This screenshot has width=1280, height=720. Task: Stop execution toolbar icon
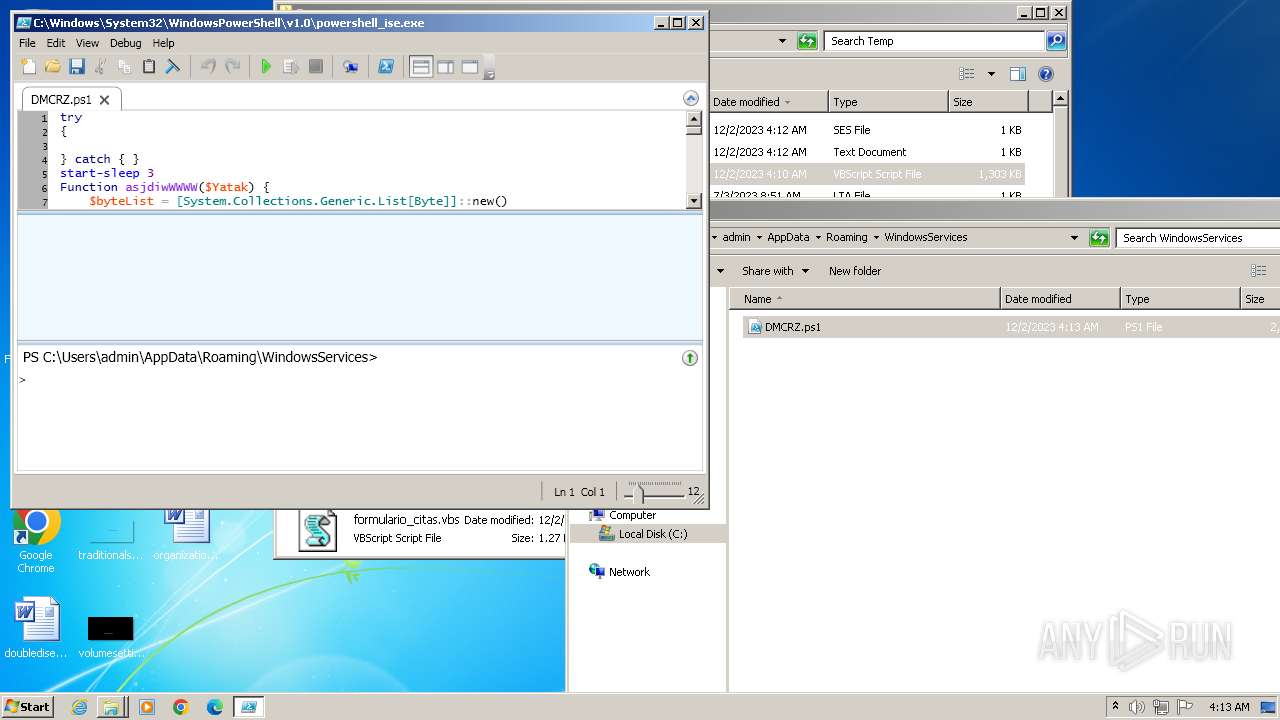[316, 67]
